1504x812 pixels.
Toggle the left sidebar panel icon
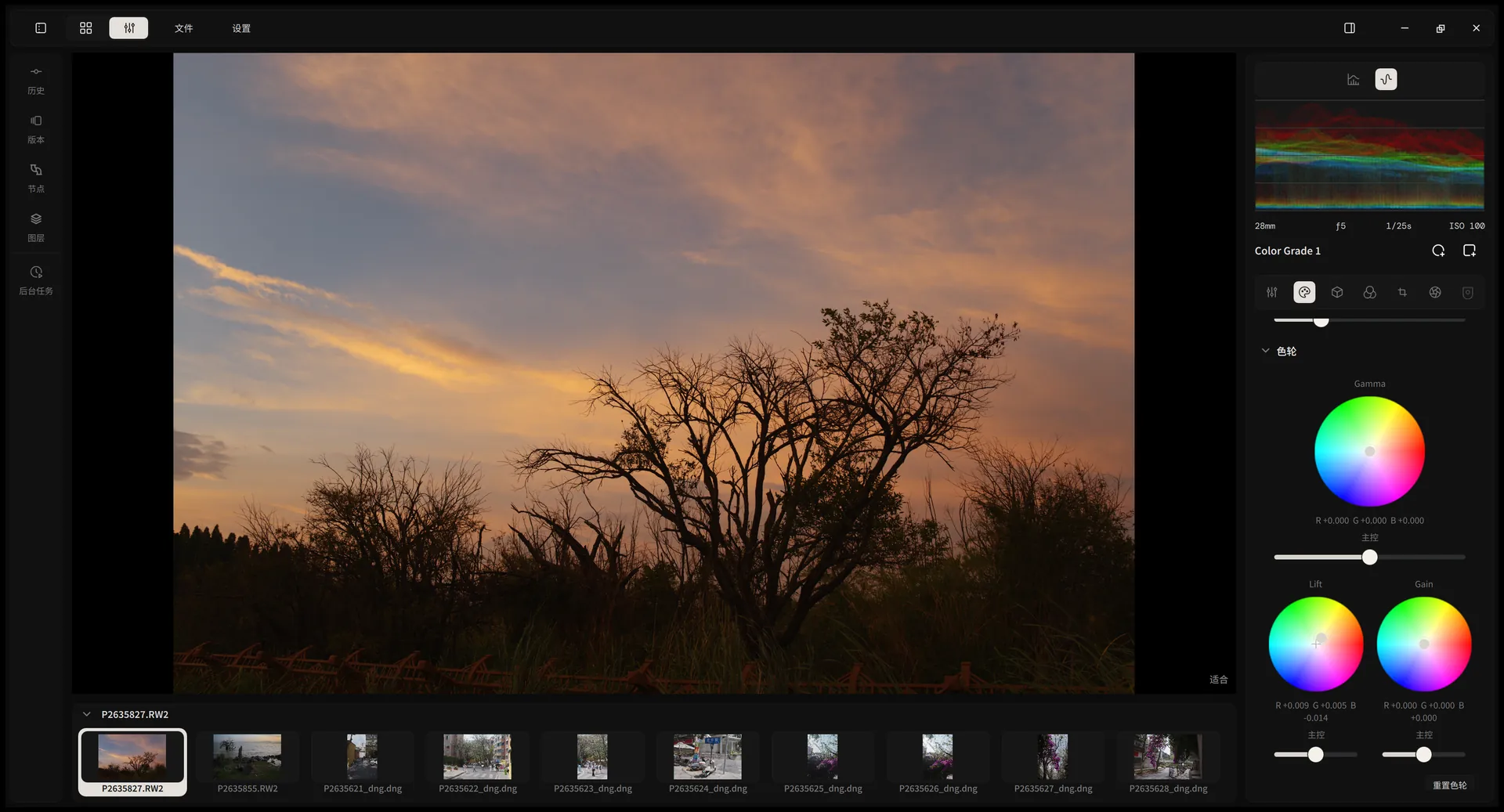(x=41, y=28)
